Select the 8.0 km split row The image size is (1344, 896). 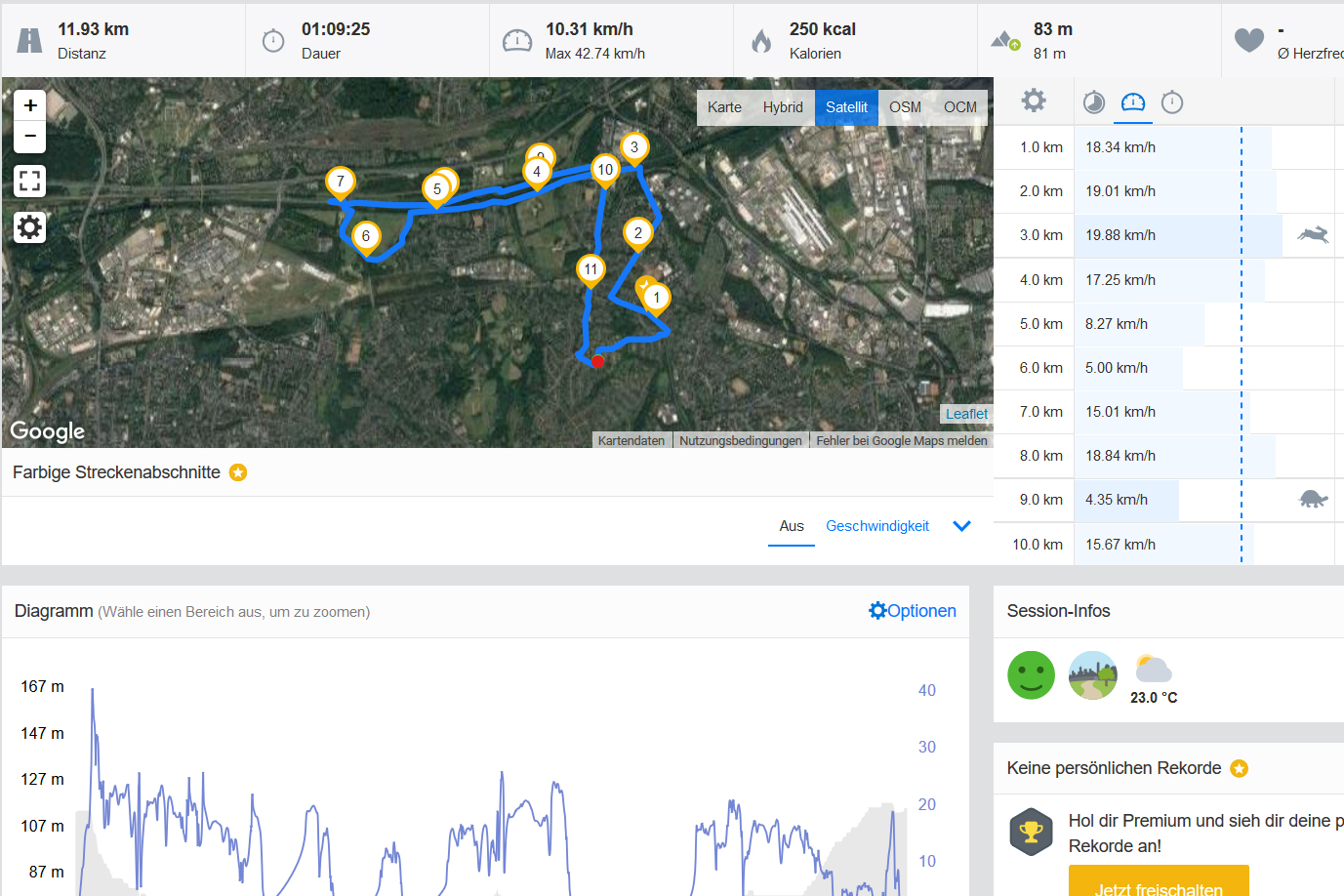(x=1168, y=456)
